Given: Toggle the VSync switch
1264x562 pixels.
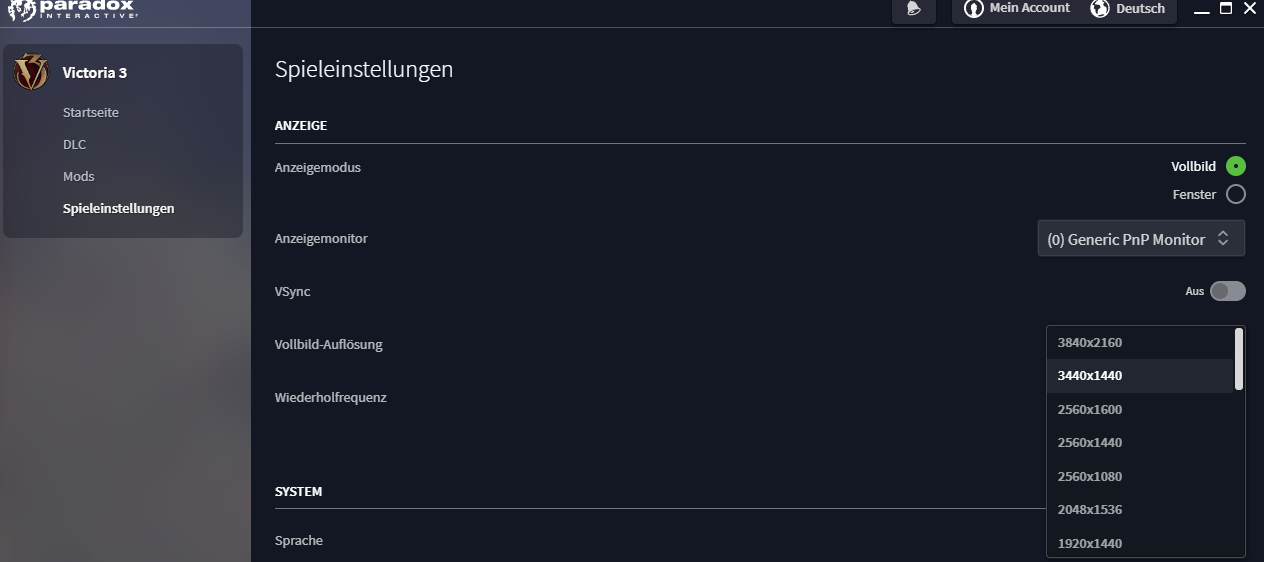Looking at the screenshot, I should click(x=1228, y=291).
